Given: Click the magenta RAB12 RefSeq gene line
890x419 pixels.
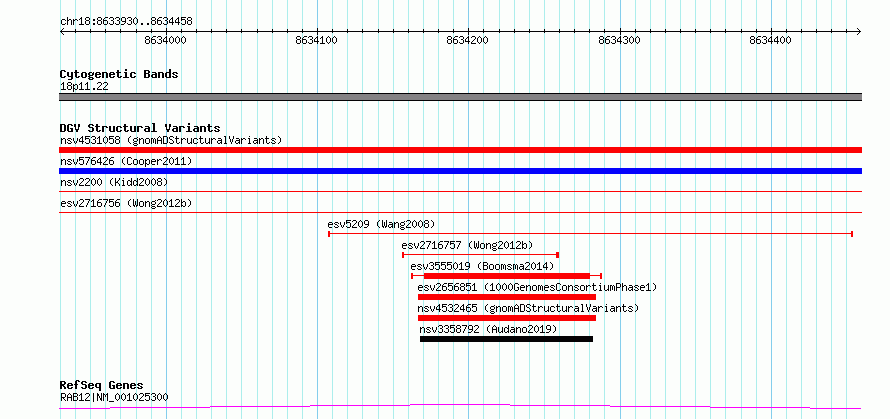Looking at the screenshot, I should (x=460, y=406).
